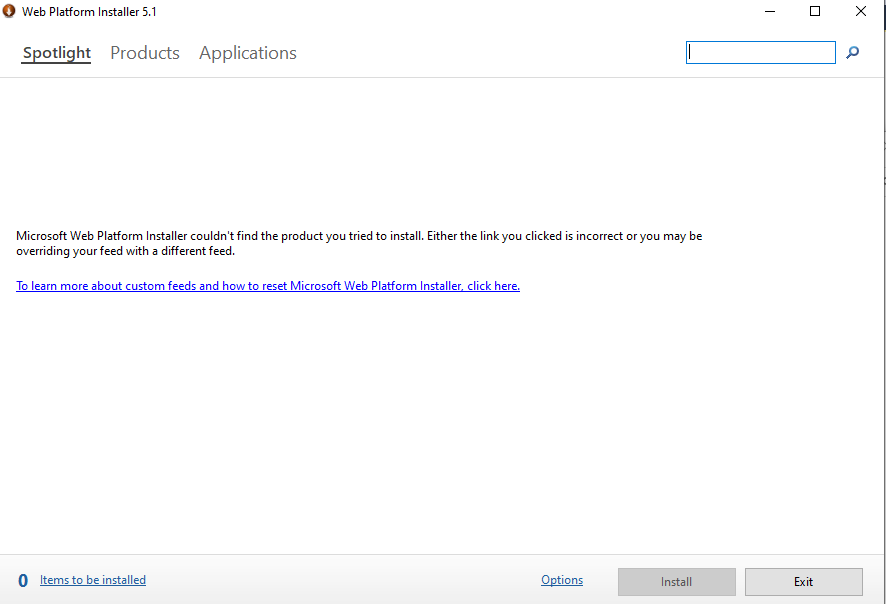Focus the search text box
Image resolution: width=886 pixels, height=604 pixels.
[761, 53]
